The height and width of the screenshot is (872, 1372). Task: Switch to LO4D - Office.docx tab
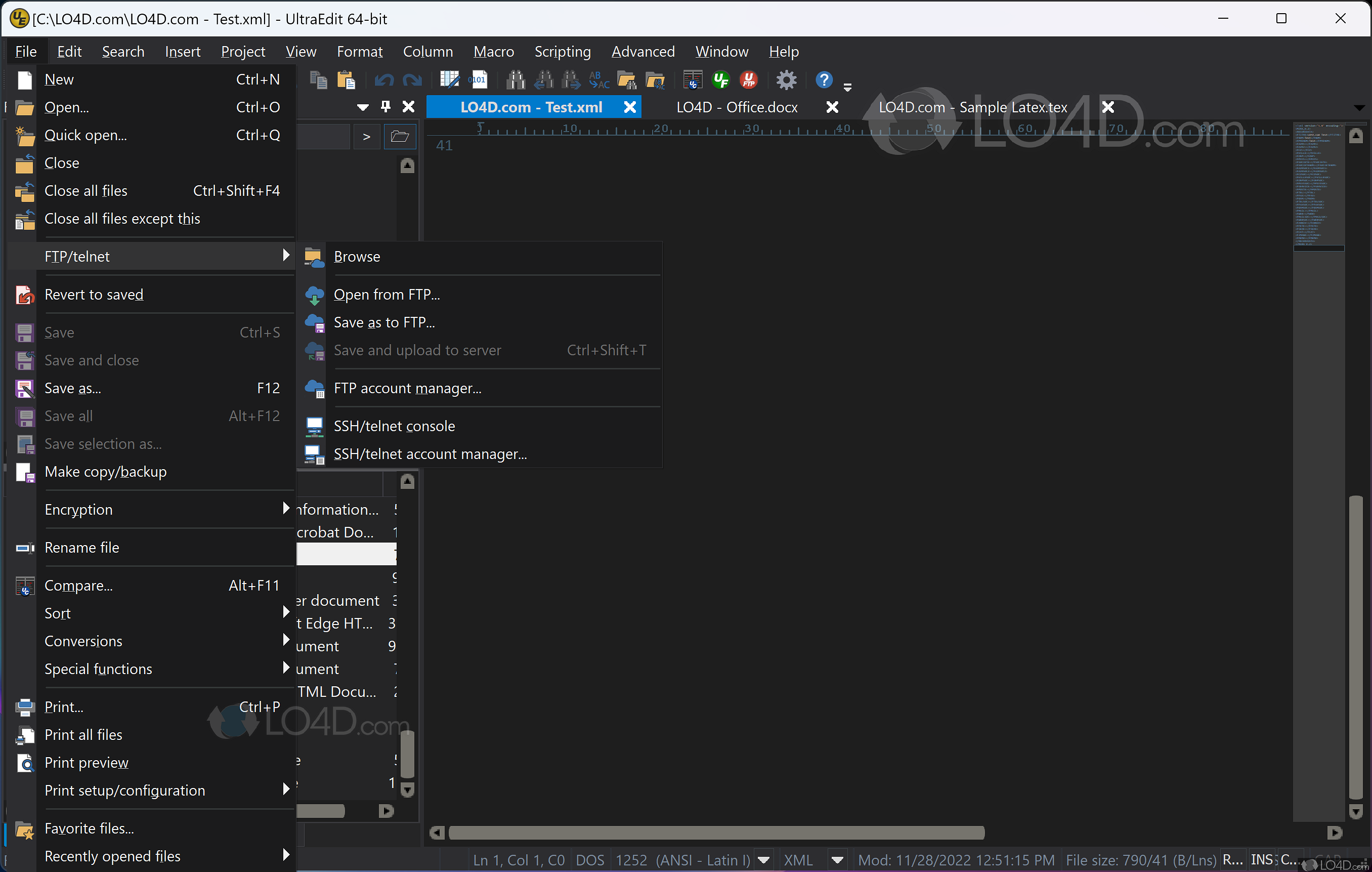click(x=737, y=107)
